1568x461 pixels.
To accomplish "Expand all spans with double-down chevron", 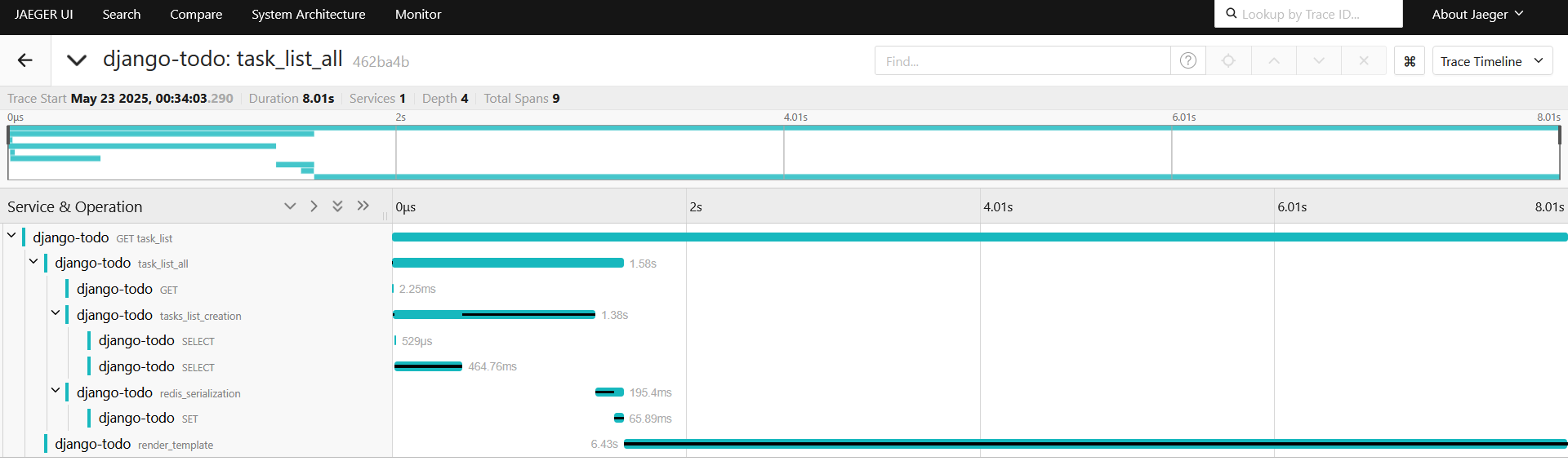I will point(337,206).
